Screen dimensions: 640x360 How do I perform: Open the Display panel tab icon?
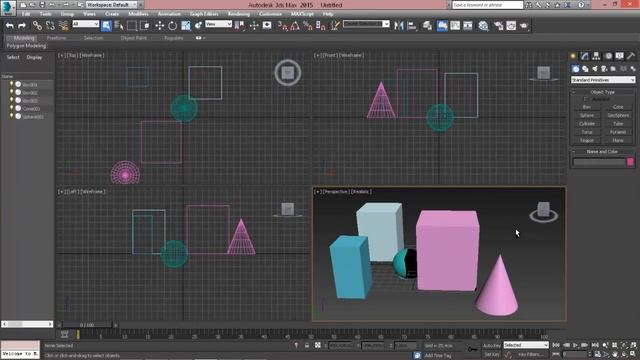click(620, 56)
